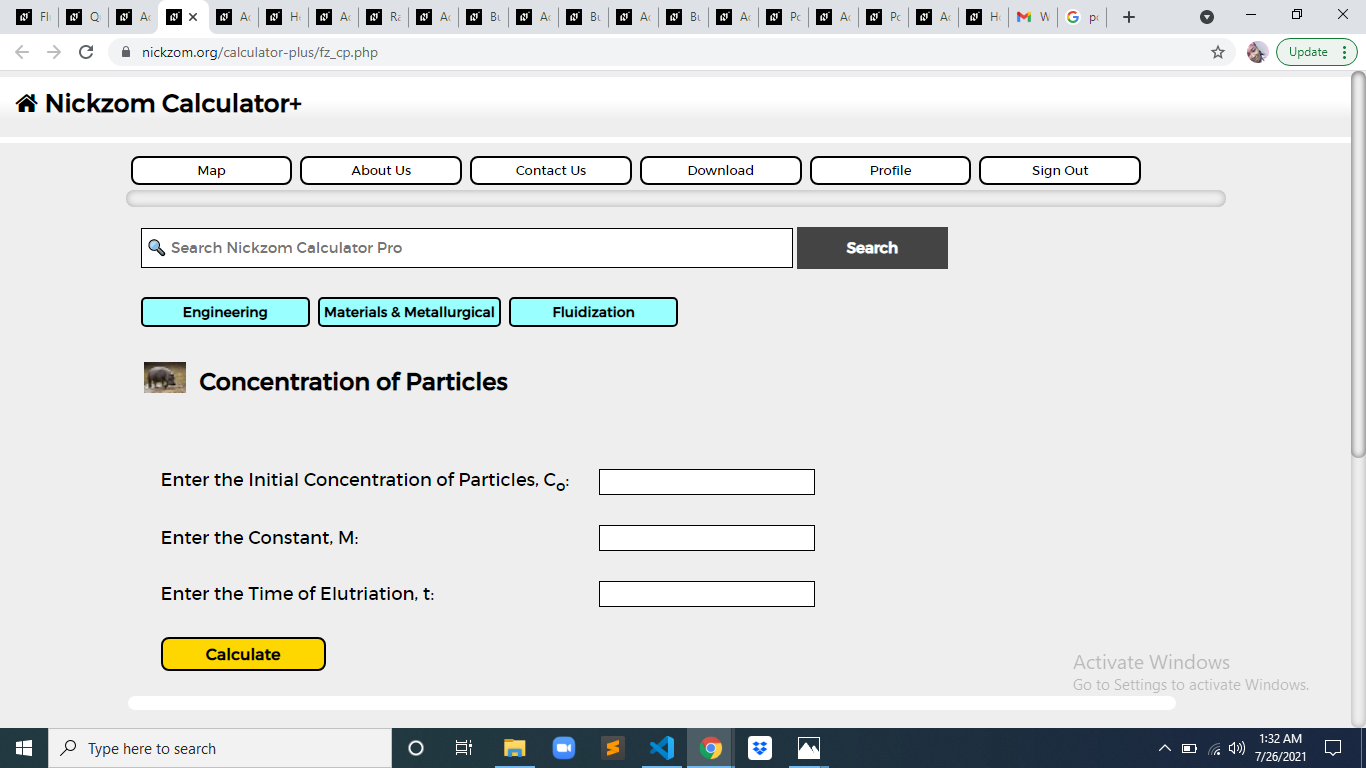Image resolution: width=1366 pixels, height=768 pixels.
Task: Go forward using the browser forward arrow
Action: tap(54, 52)
